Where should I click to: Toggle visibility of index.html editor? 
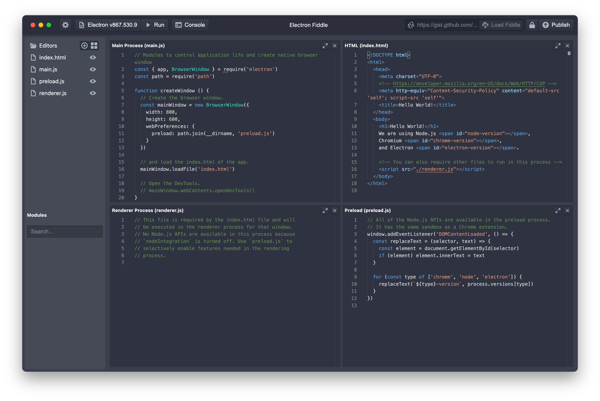tap(93, 58)
